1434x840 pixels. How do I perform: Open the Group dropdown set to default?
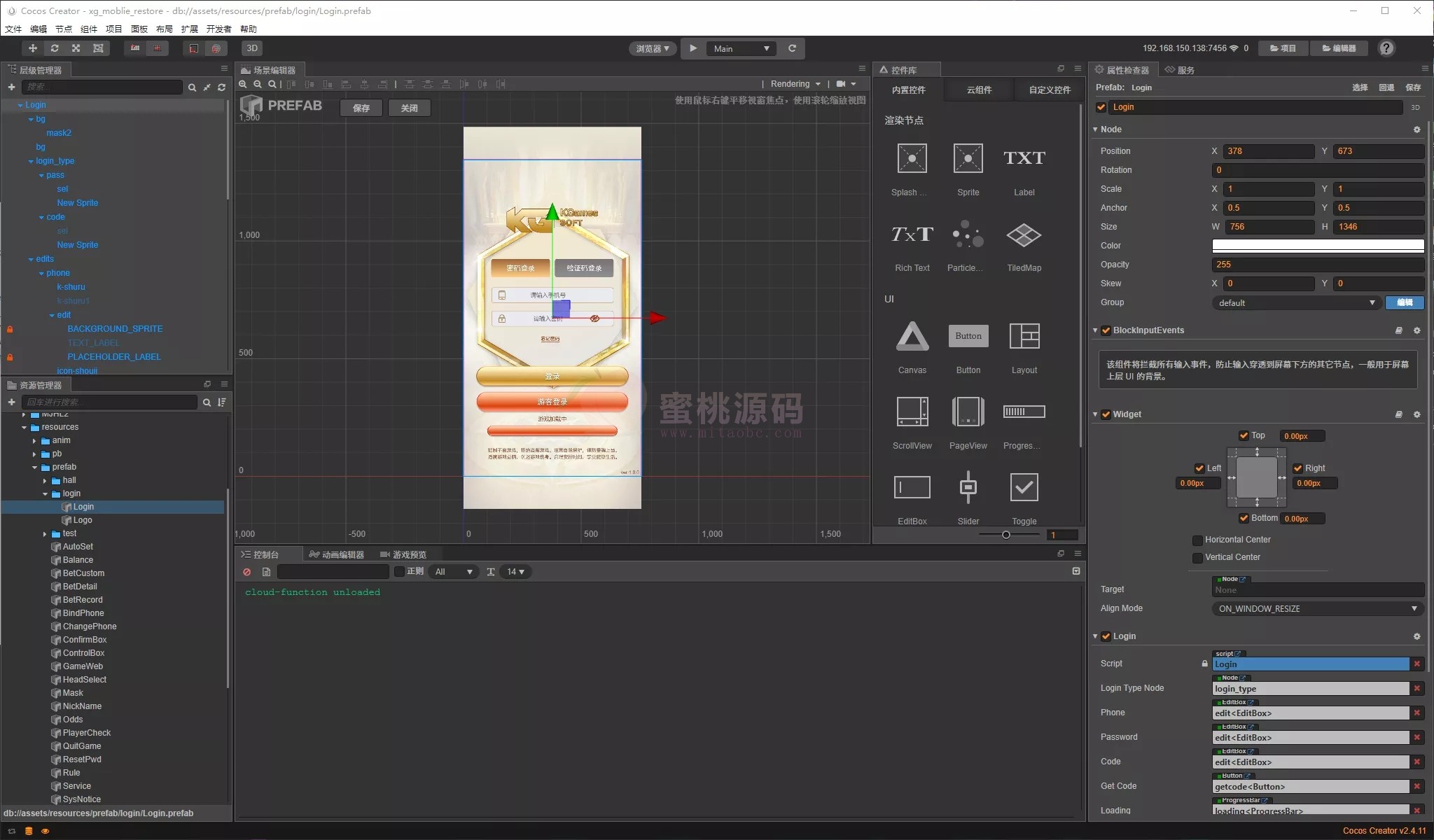1295,302
